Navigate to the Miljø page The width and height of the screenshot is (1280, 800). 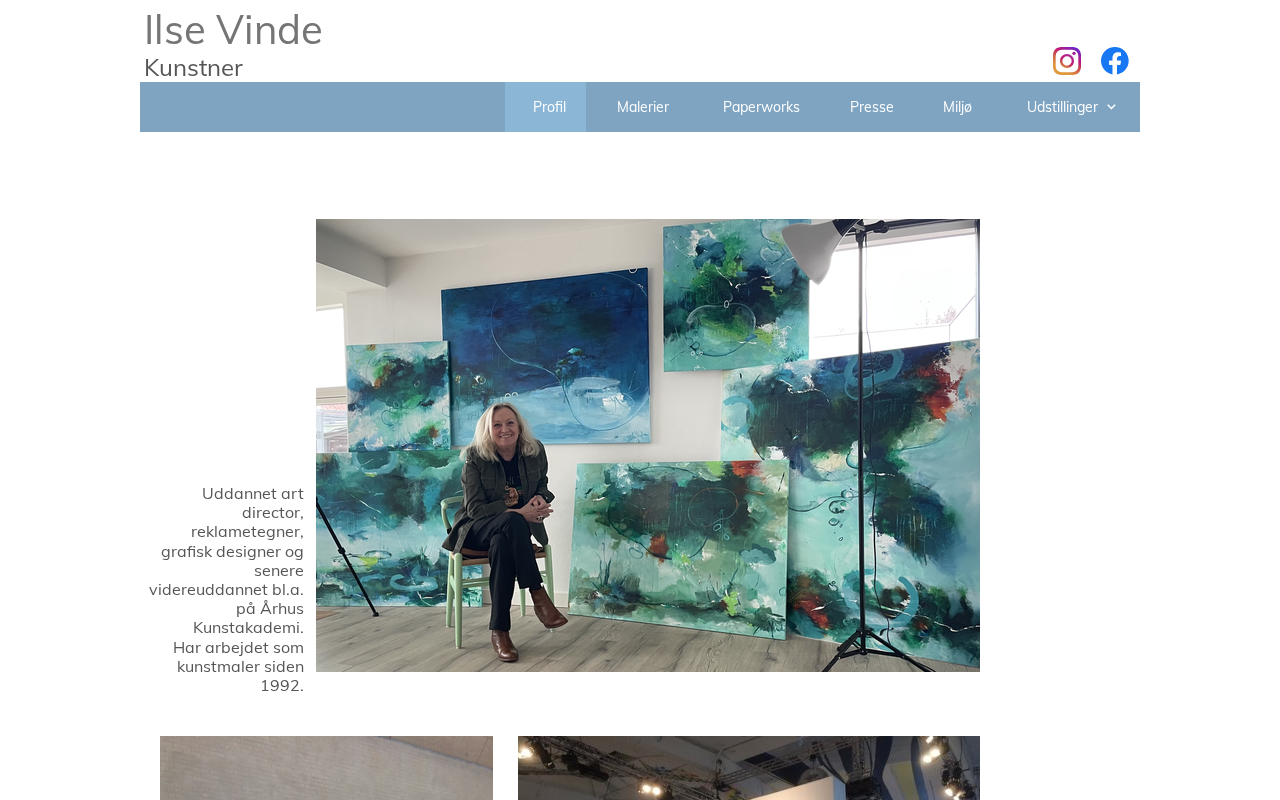click(957, 107)
